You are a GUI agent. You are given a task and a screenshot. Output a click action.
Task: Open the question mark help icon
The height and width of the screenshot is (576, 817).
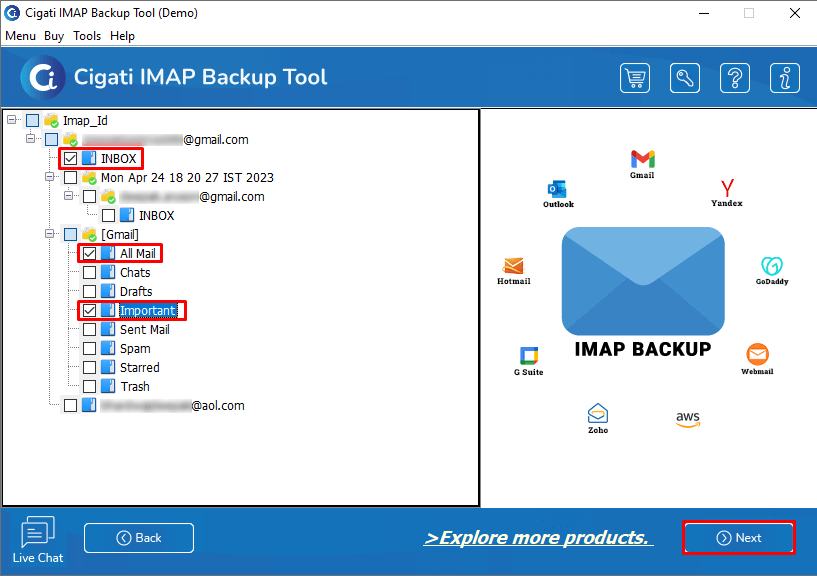[735, 78]
